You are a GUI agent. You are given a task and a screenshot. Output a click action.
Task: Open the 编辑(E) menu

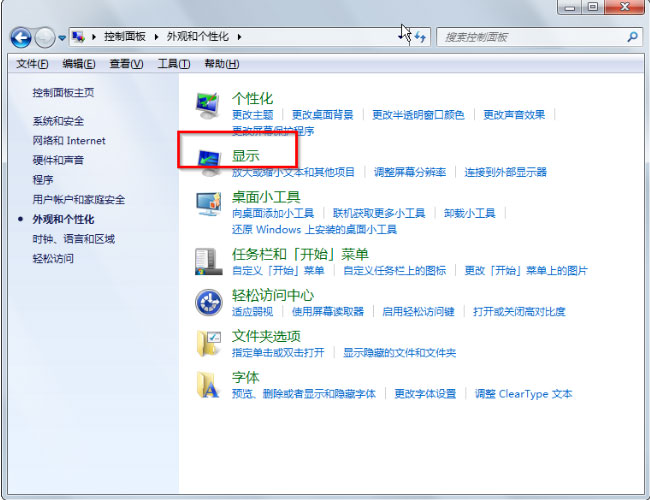click(79, 64)
